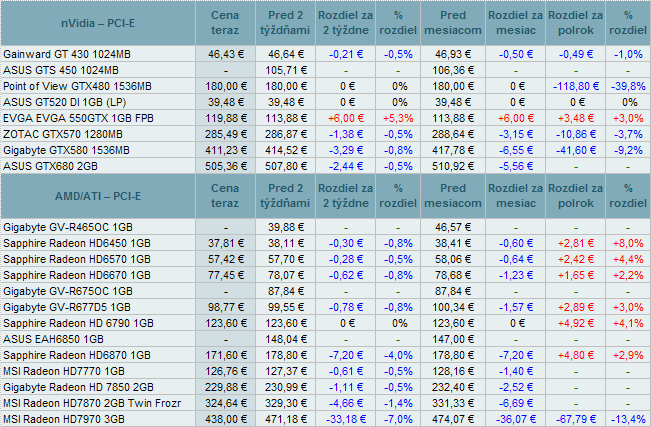Select MSI Radeon HD7970 3GB name
Viewport: 651px width, 427px height.
tap(64, 419)
